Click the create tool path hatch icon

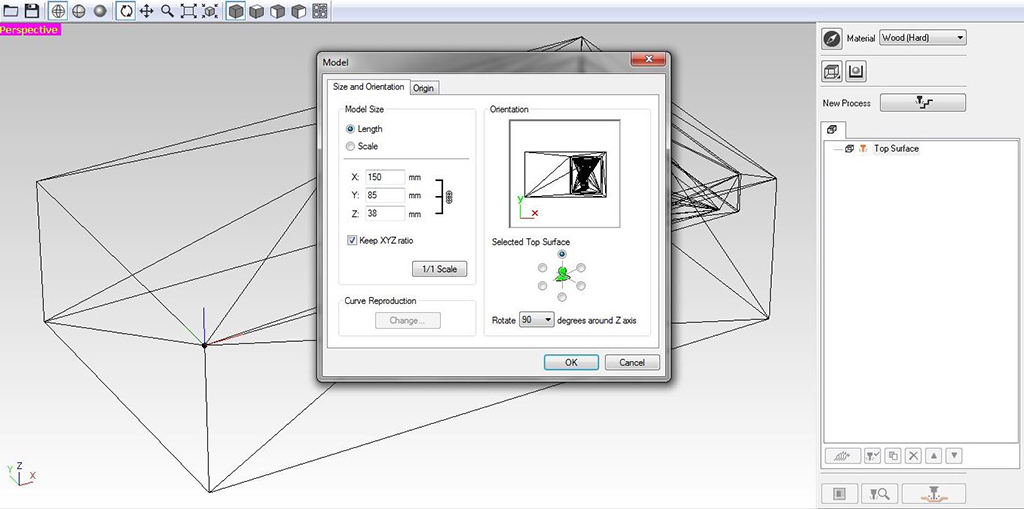click(x=843, y=455)
